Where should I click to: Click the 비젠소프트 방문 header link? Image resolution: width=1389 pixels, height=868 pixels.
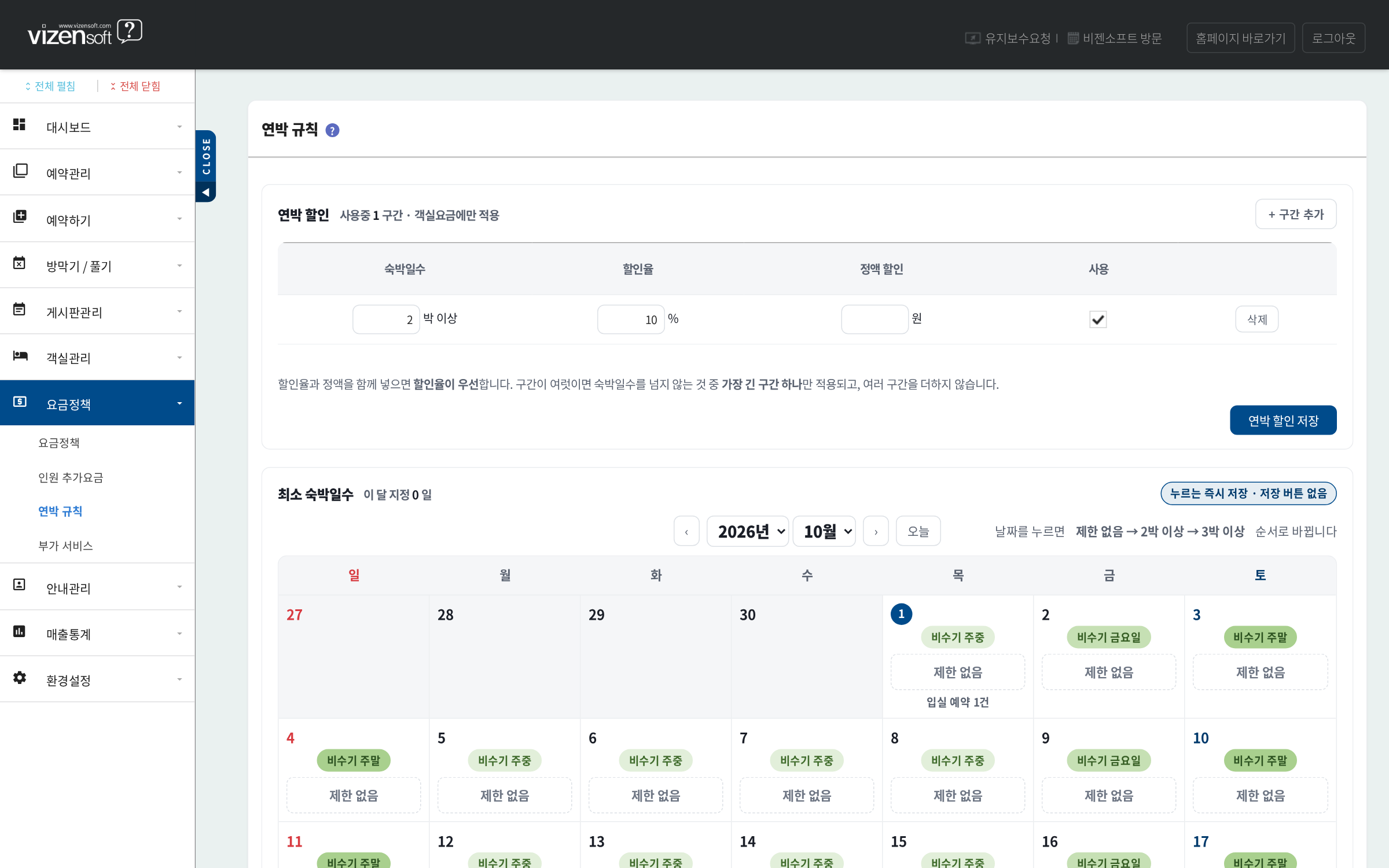coord(1115,38)
